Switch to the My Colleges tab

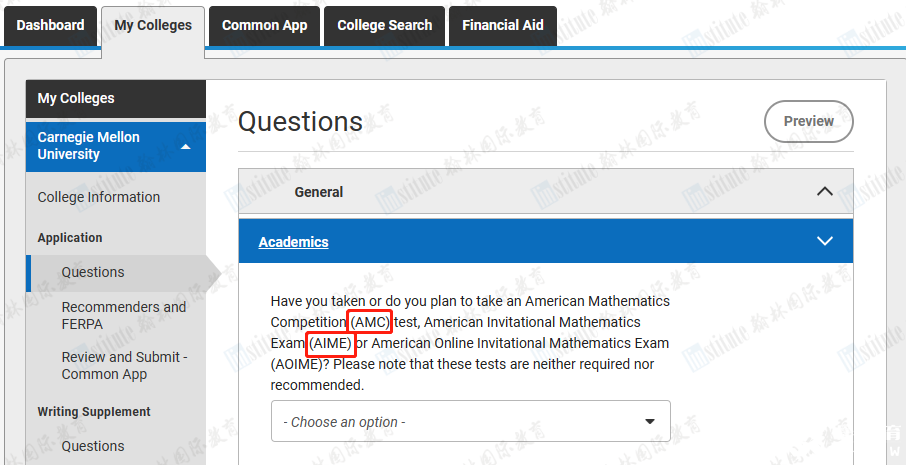coord(153,26)
